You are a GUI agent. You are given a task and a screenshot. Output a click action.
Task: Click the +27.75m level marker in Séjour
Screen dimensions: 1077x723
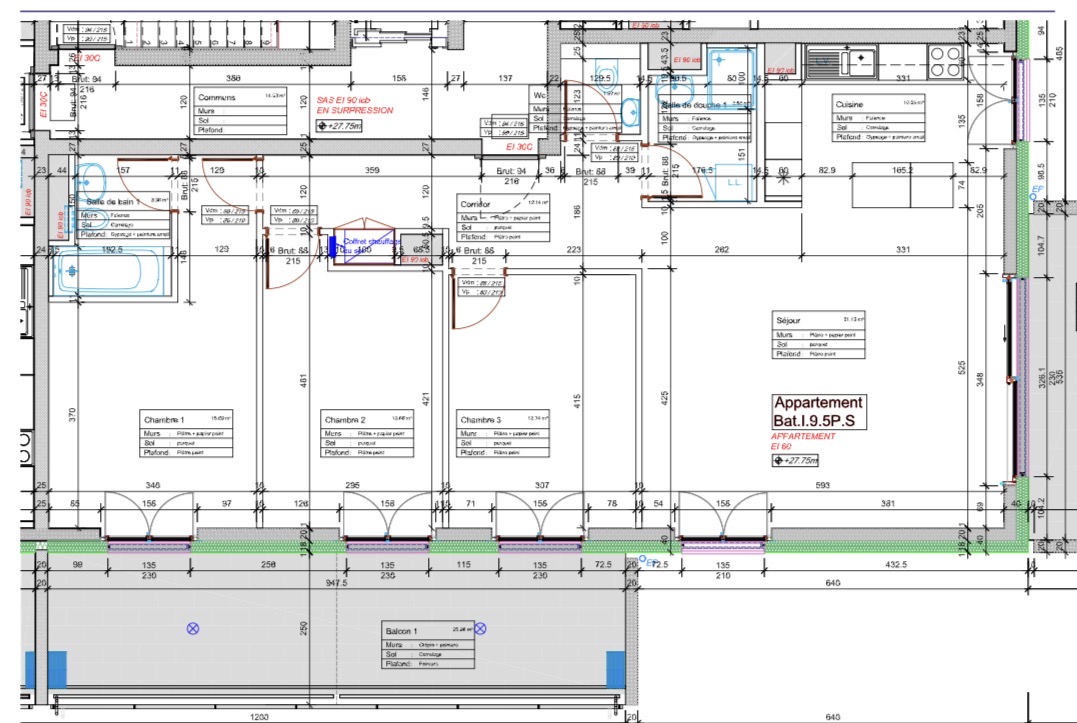pyautogui.click(x=795, y=460)
